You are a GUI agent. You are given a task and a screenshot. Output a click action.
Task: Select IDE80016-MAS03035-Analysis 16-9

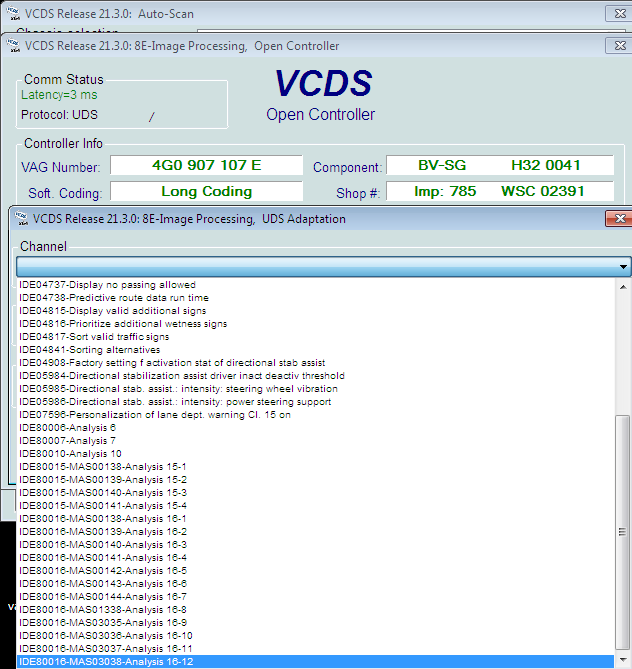coord(315,623)
